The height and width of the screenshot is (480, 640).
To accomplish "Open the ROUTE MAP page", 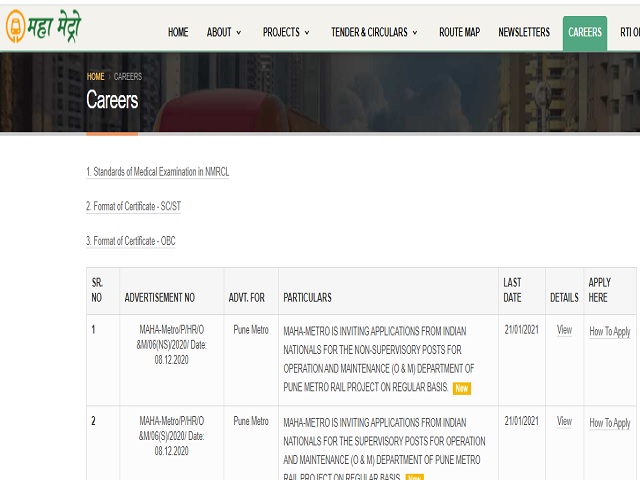I will pyautogui.click(x=460, y=32).
